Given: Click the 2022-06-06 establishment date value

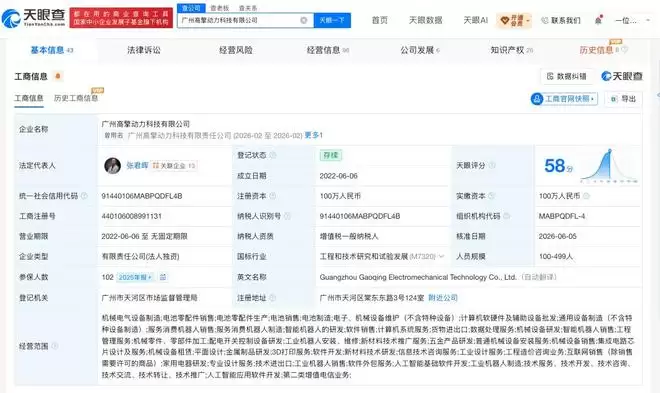Looking at the screenshot, I should pos(338,175).
